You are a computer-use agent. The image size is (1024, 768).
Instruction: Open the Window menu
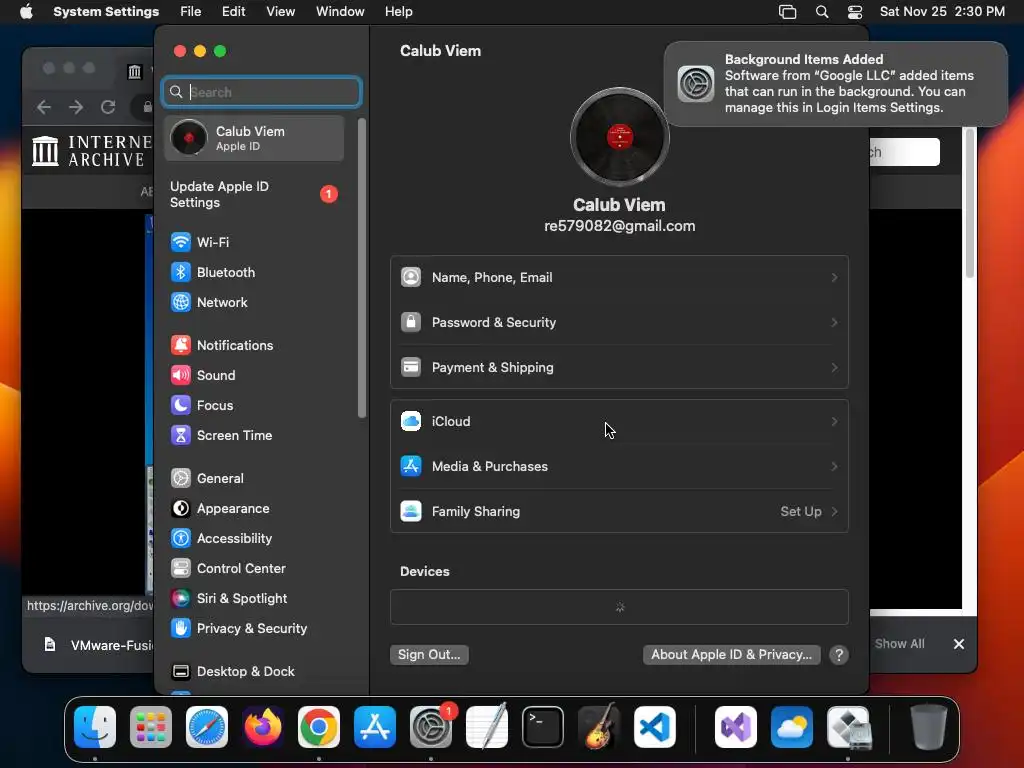340,12
